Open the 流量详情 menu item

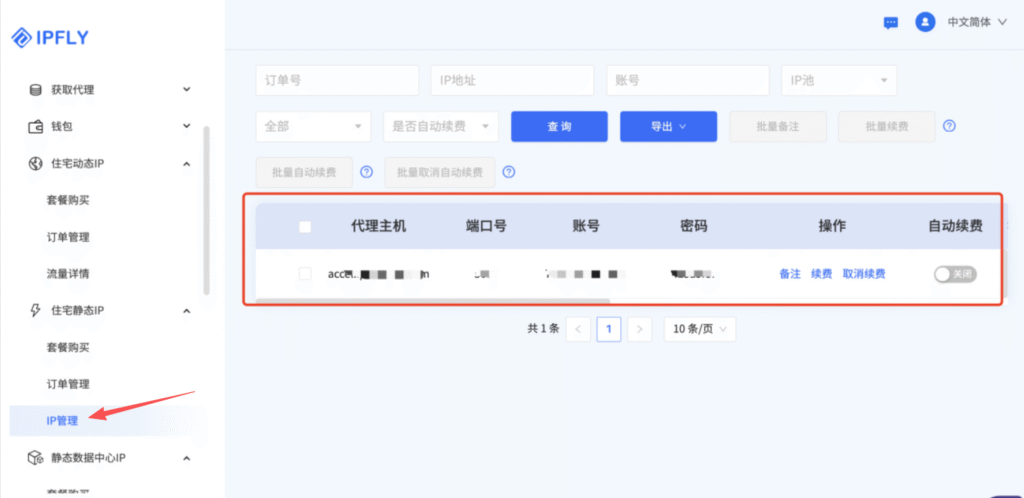click(68, 273)
